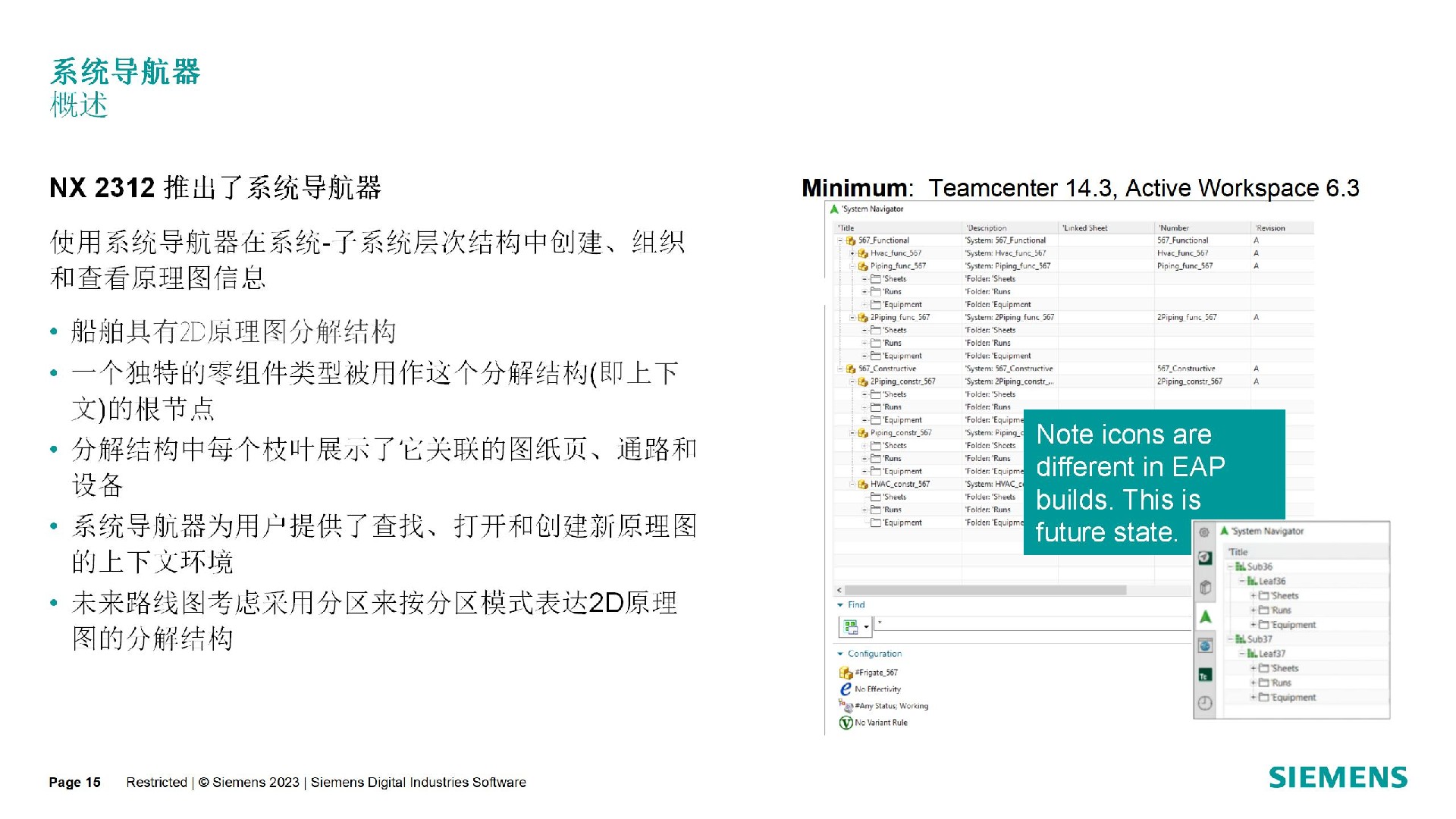Screen dimensions: 1456x819
Task: Open the Find filter type dropdown arrow
Action: pos(866,627)
